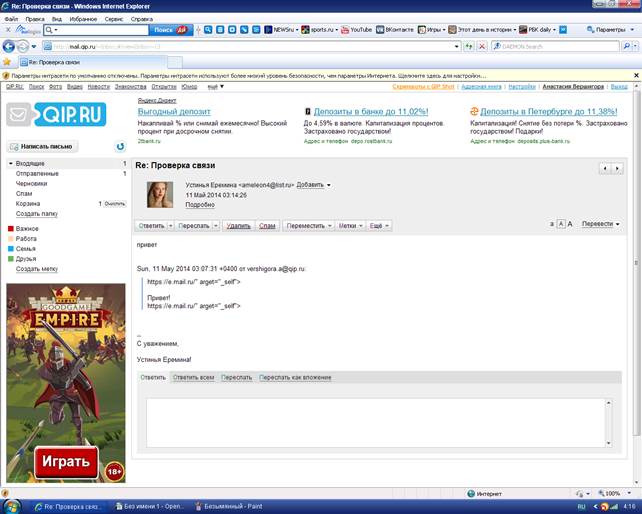
Task: Click Internet Explorer taskbar button
Action: (x=70, y=507)
